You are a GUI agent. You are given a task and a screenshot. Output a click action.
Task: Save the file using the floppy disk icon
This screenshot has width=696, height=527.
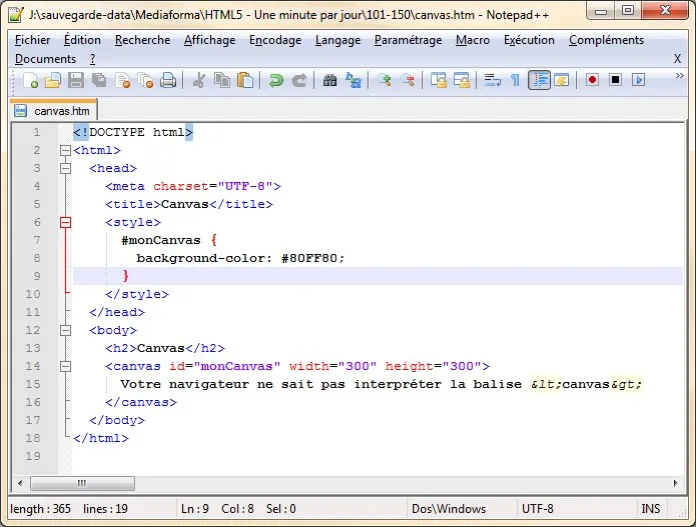[x=76, y=80]
